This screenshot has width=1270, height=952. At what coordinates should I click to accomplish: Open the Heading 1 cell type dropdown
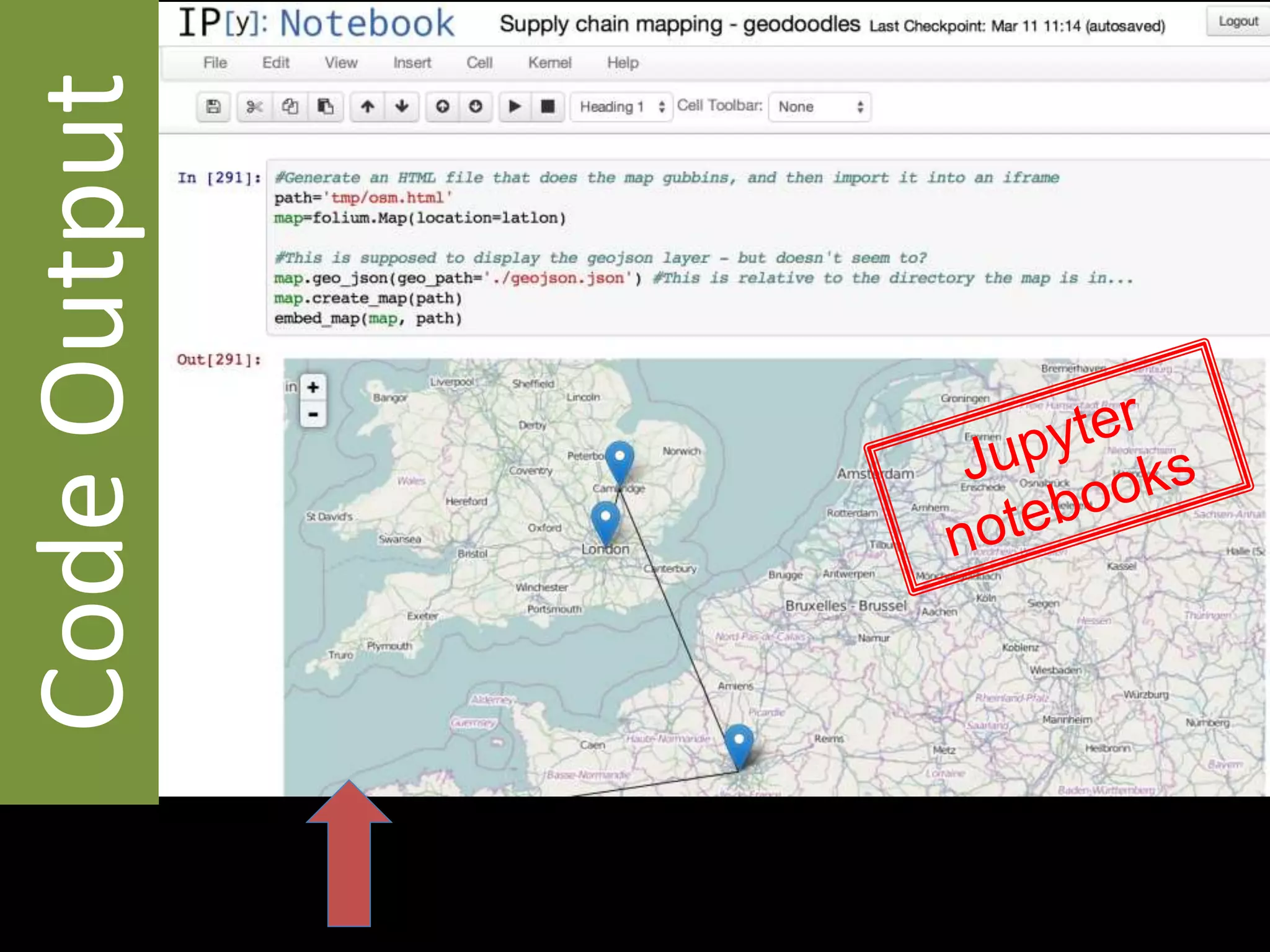[621, 107]
